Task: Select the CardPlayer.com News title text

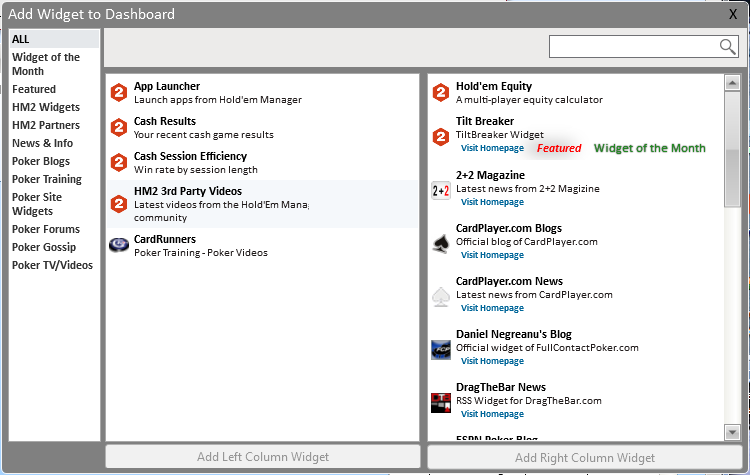Action: pos(509,281)
